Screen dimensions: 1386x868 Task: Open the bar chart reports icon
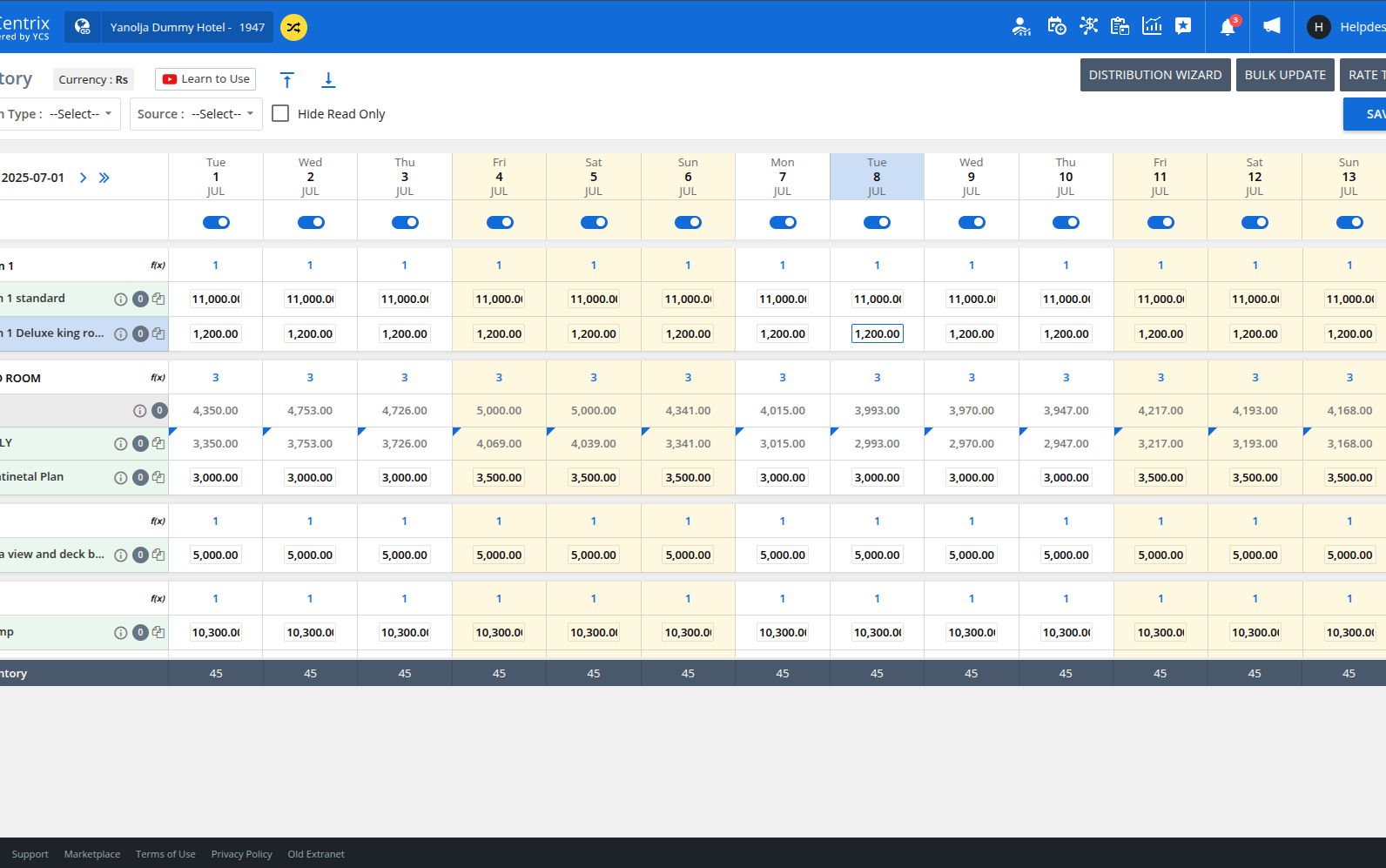coord(1152,26)
